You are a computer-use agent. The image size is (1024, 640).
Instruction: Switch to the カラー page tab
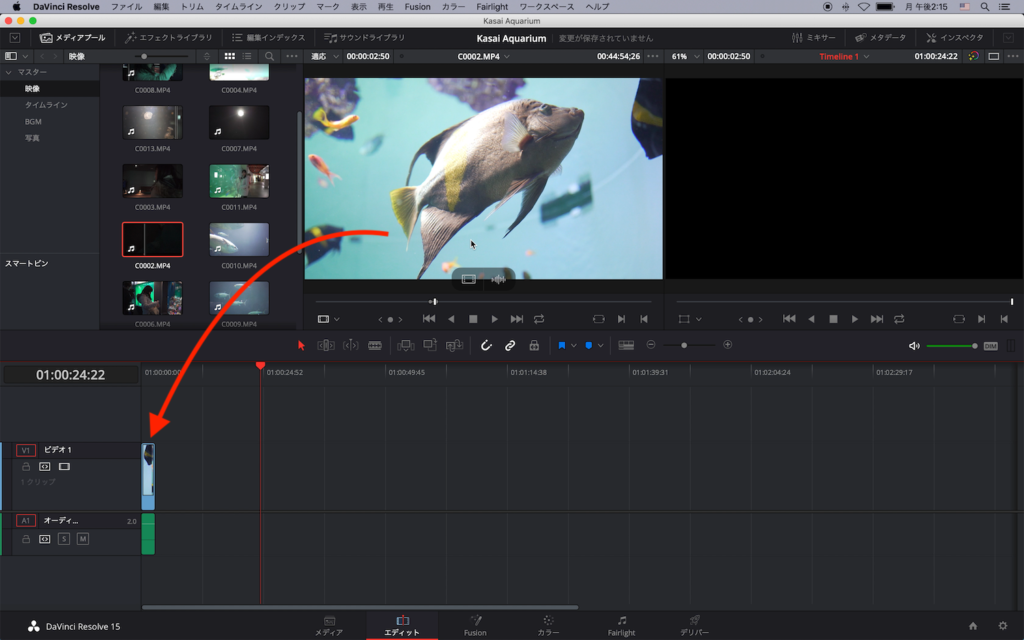point(548,625)
